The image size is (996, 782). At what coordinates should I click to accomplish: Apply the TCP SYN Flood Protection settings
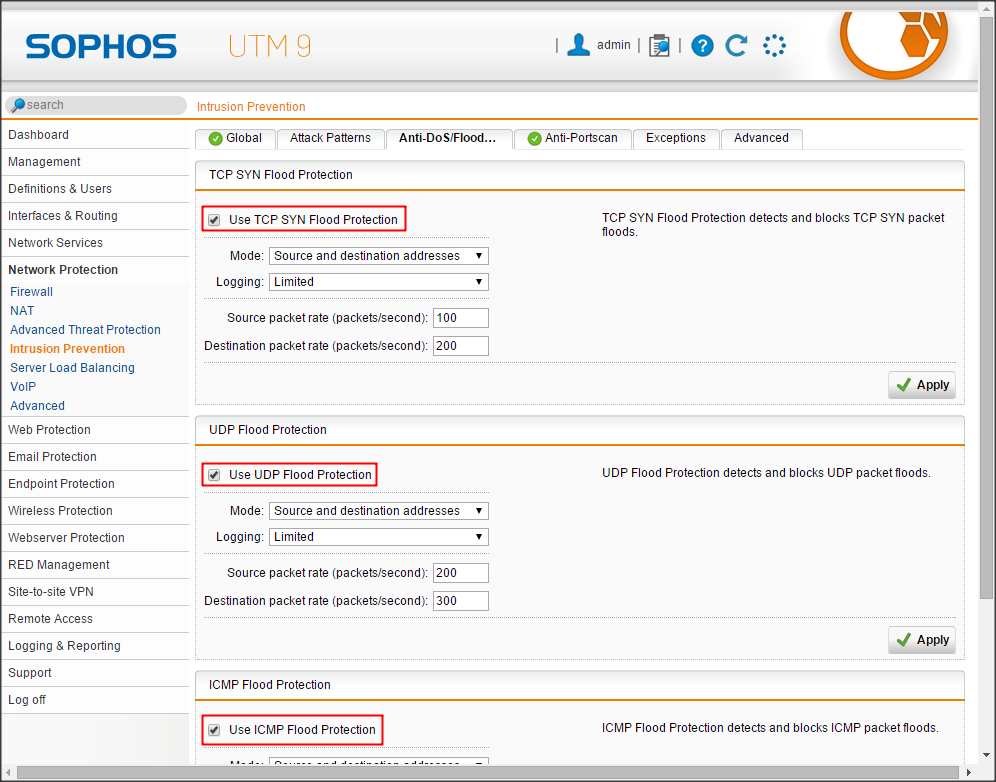(922, 385)
